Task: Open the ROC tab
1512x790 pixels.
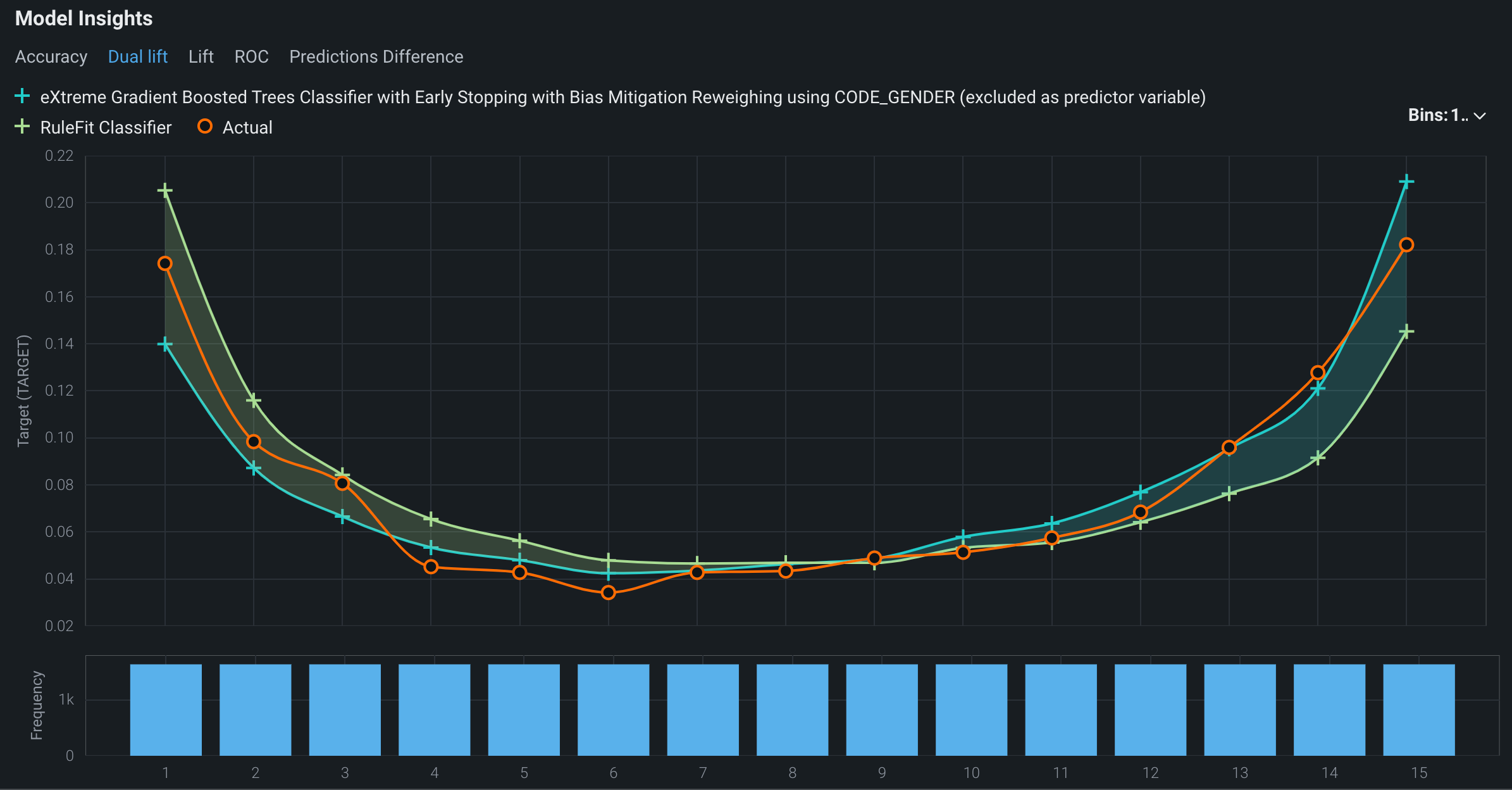Action: click(x=251, y=57)
